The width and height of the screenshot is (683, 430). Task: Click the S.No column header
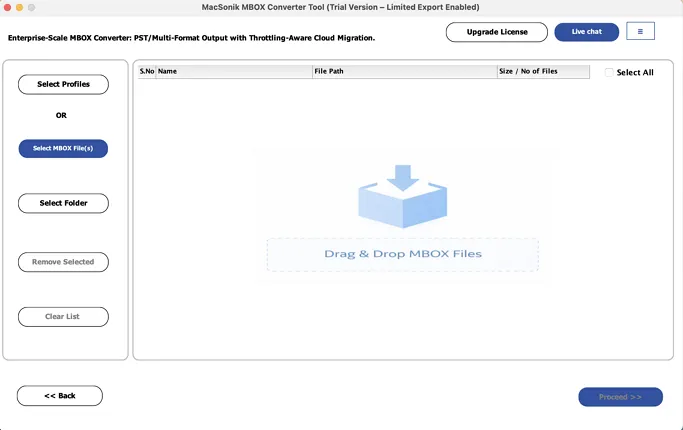[147, 71]
